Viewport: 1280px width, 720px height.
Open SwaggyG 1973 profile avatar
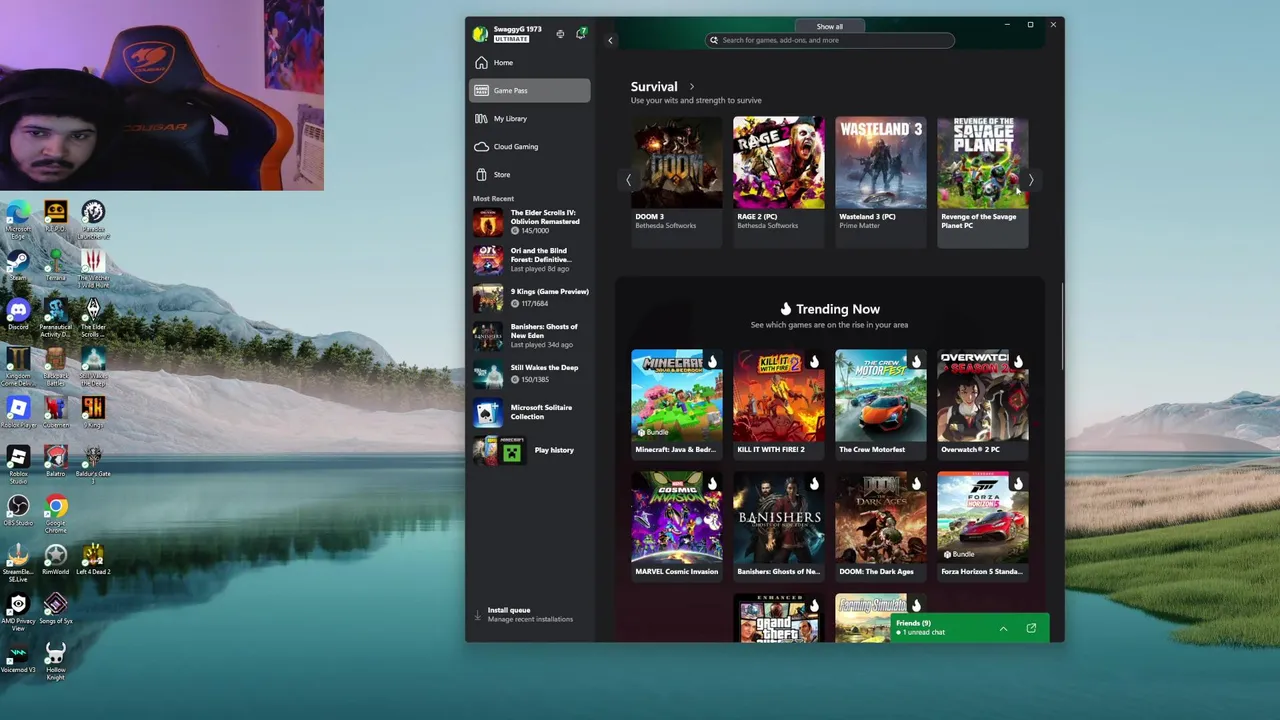480,34
